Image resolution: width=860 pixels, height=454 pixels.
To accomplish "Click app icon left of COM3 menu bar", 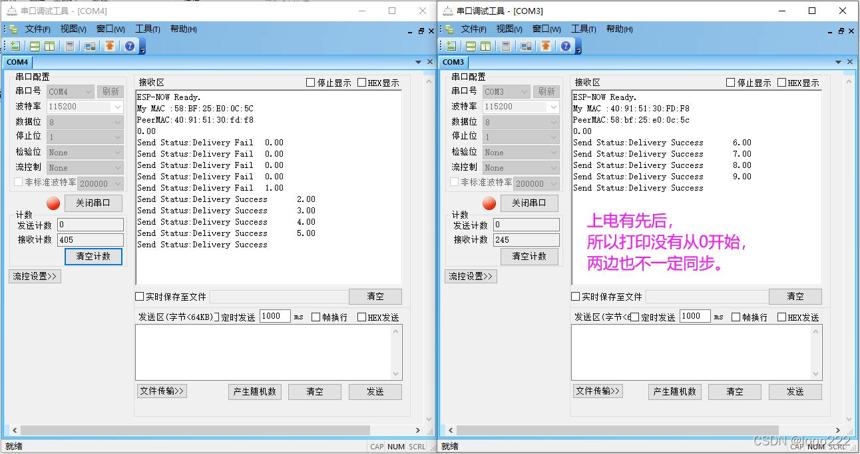I will (448, 29).
